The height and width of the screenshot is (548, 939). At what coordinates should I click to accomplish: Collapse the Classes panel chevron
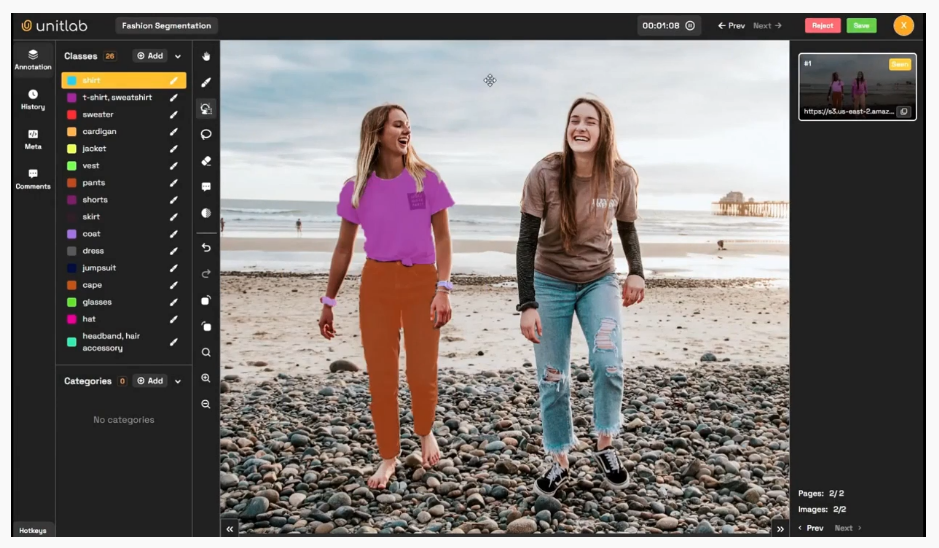pyautogui.click(x=178, y=56)
